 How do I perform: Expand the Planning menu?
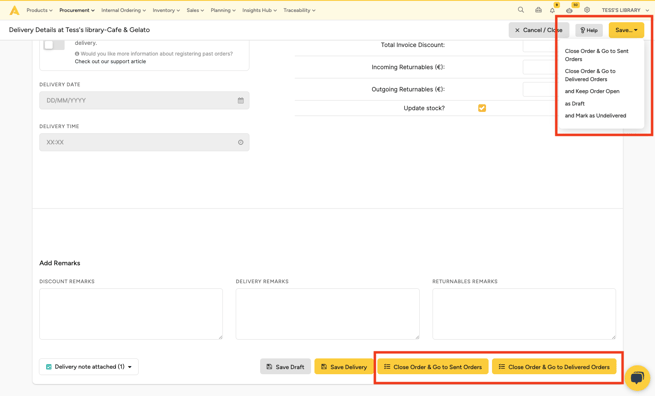coord(223,10)
